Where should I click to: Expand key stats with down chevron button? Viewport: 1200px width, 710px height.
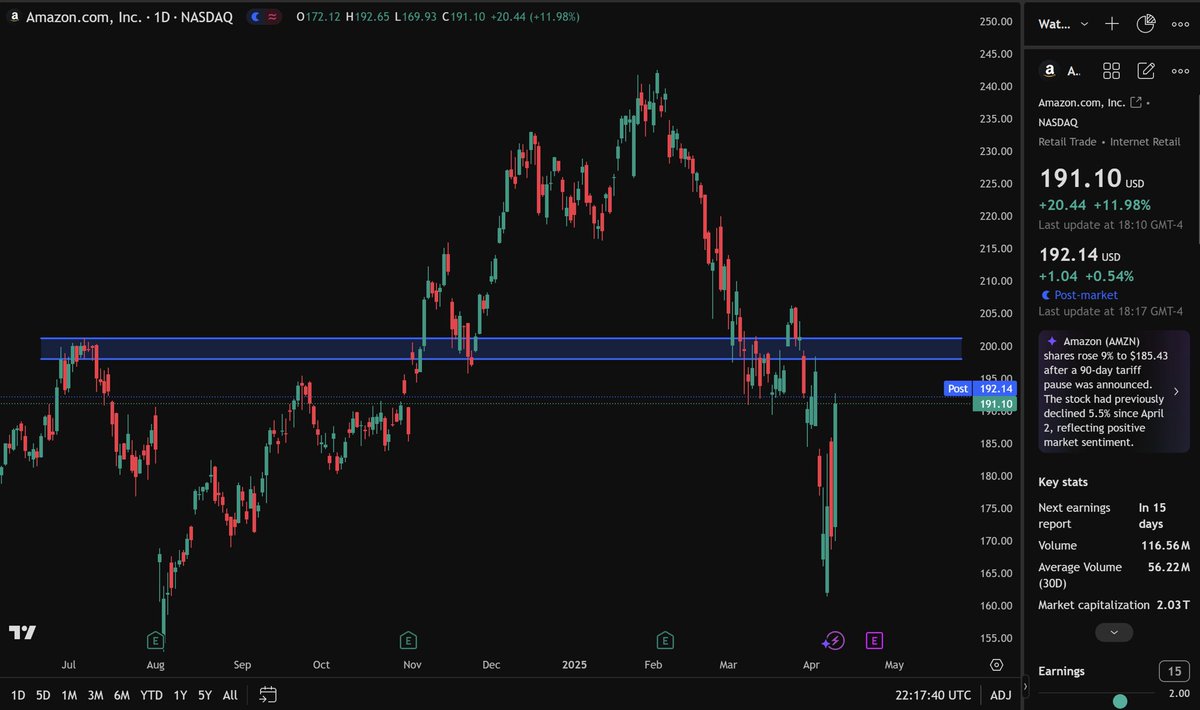(1114, 632)
